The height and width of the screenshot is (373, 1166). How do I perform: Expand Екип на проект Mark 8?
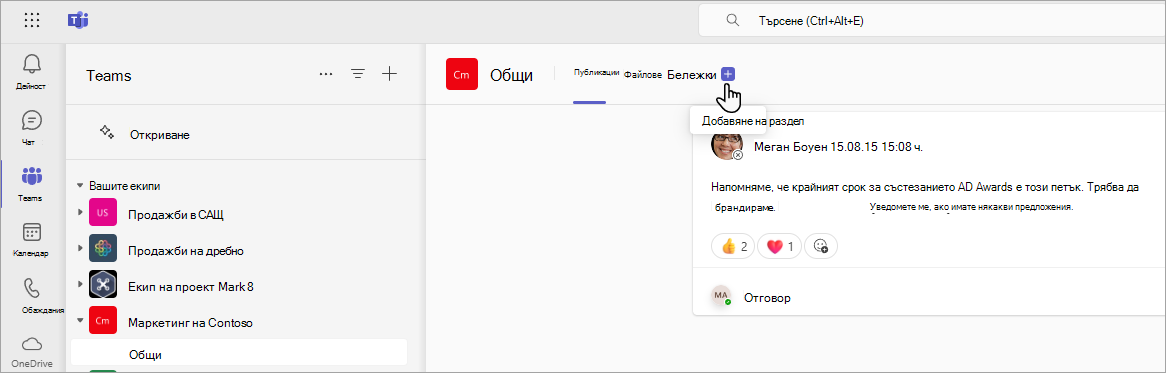pos(80,285)
